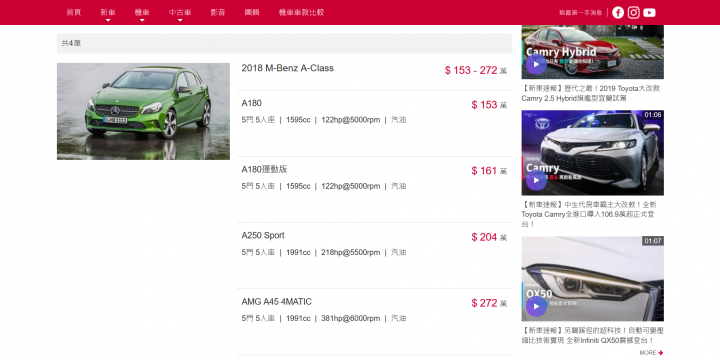Image resolution: width=720 pixels, height=360 pixels.
Task: Play the silver Camry video
Action: point(536,180)
